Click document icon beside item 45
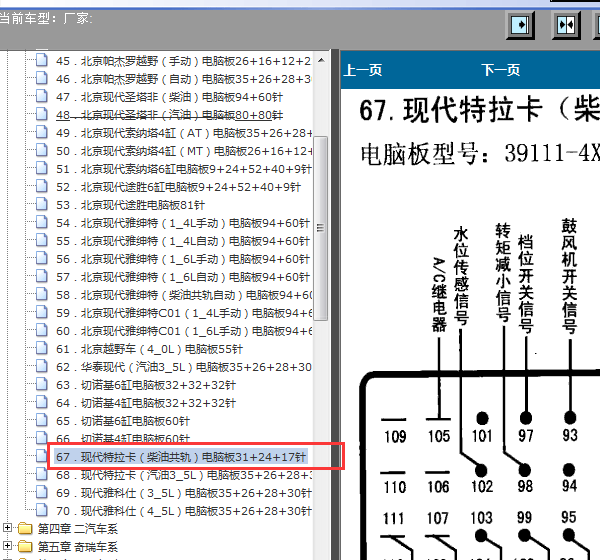This screenshot has width=600, height=560. coord(42,60)
